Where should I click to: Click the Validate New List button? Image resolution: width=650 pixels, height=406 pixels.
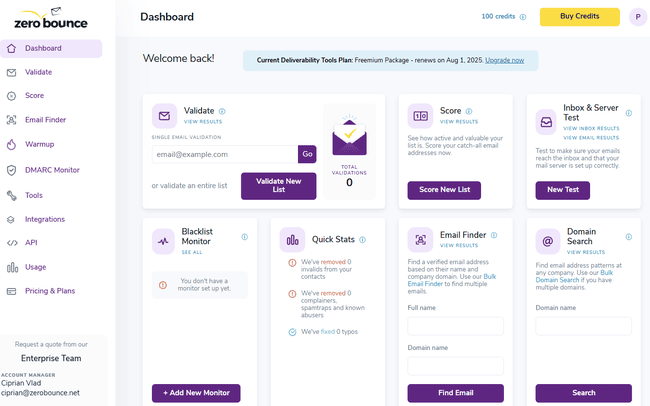(x=278, y=185)
